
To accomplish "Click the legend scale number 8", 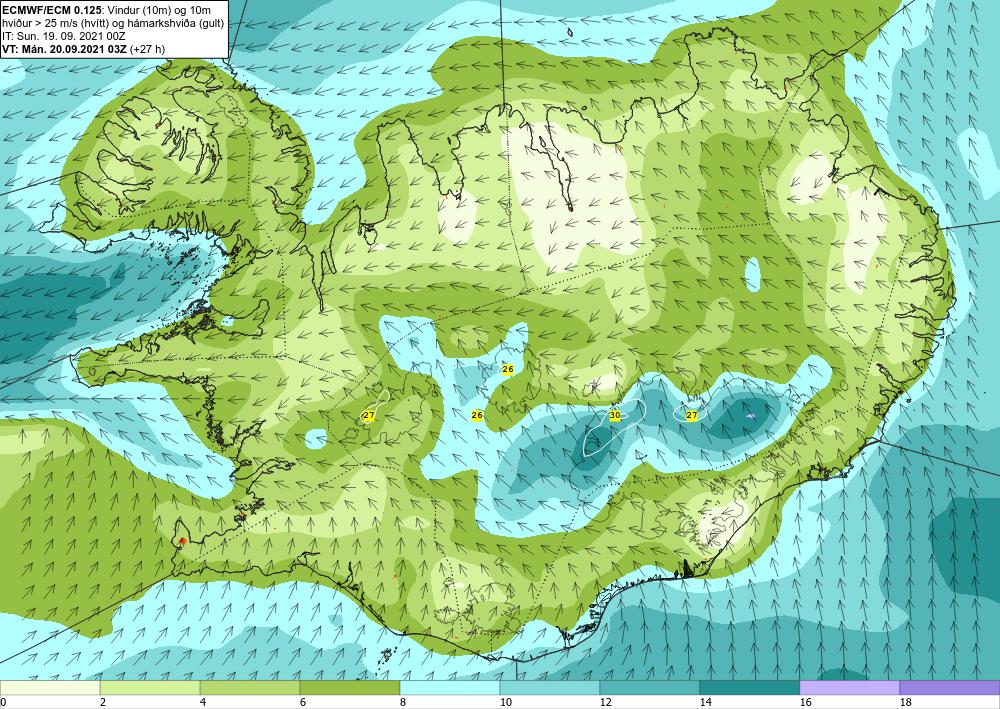I will click(403, 703).
